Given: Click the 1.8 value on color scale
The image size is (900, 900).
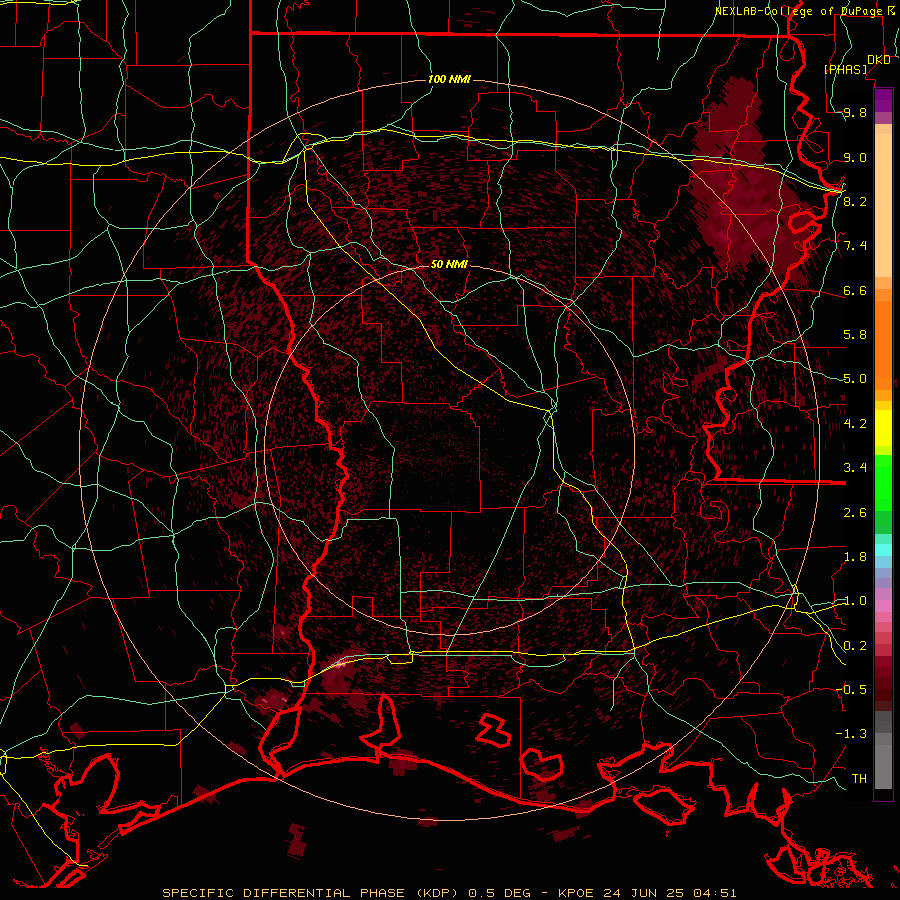Looking at the screenshot, I should tap(855, 557).
